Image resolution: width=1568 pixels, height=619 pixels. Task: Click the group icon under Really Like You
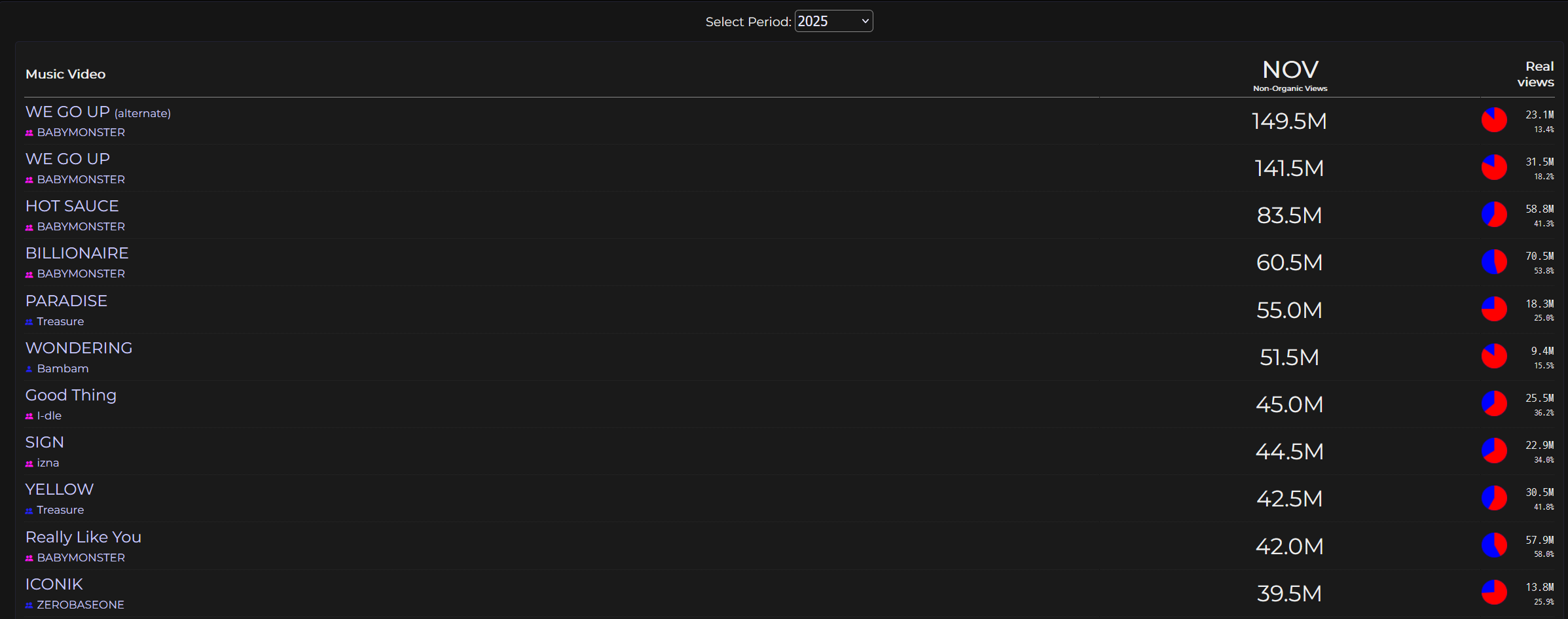(x=29, y=558)
